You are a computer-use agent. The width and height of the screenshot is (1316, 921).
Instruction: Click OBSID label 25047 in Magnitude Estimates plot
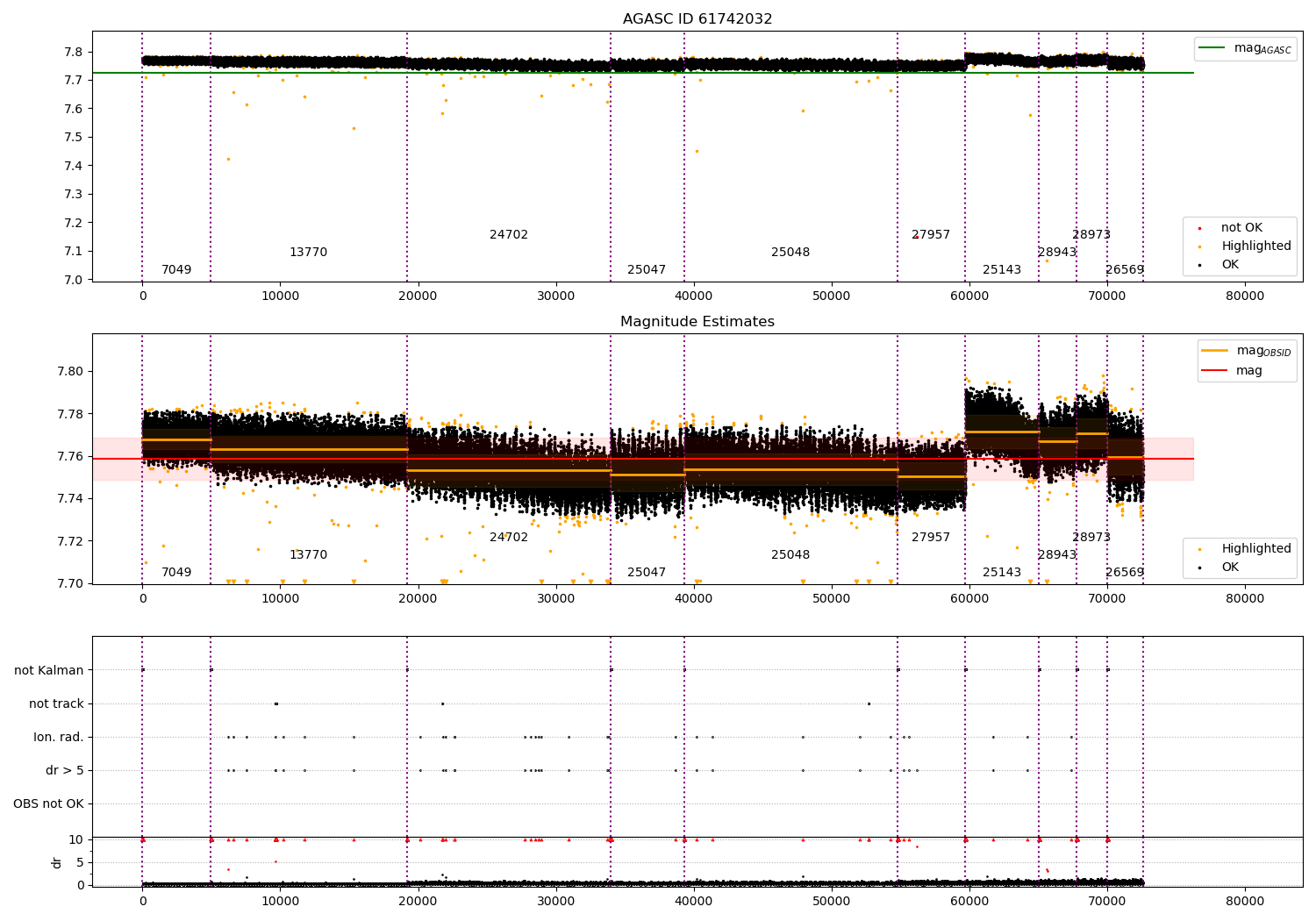point(647,573)
